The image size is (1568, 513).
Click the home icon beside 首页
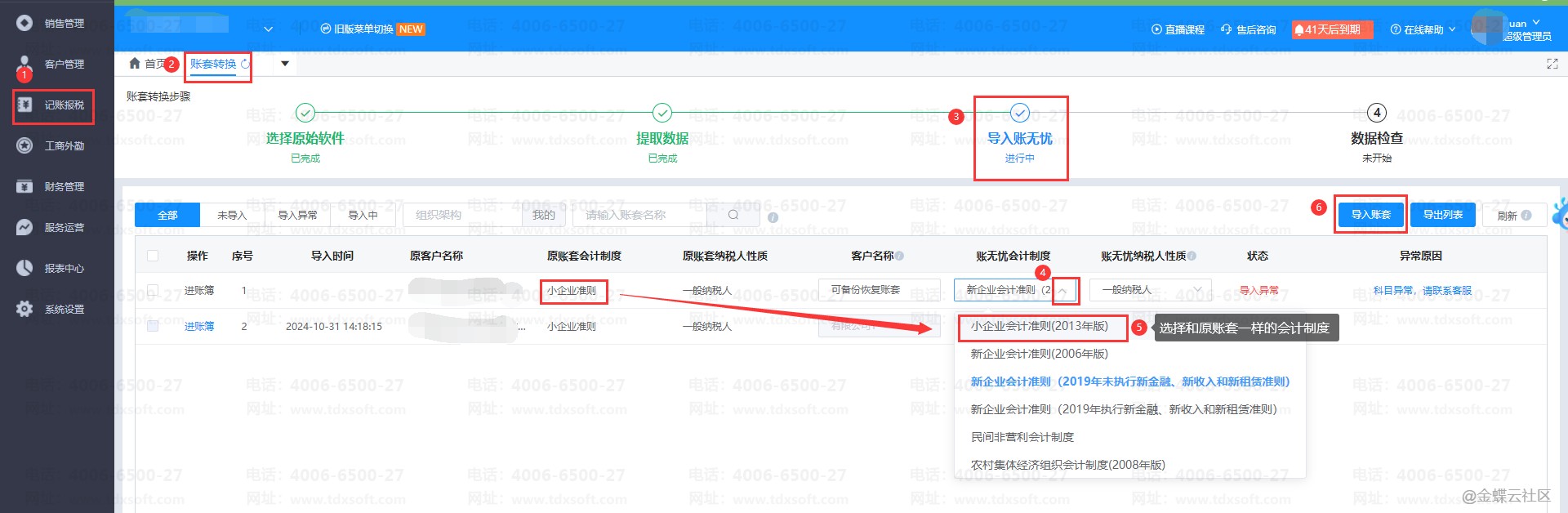click(x=135, y=64)
